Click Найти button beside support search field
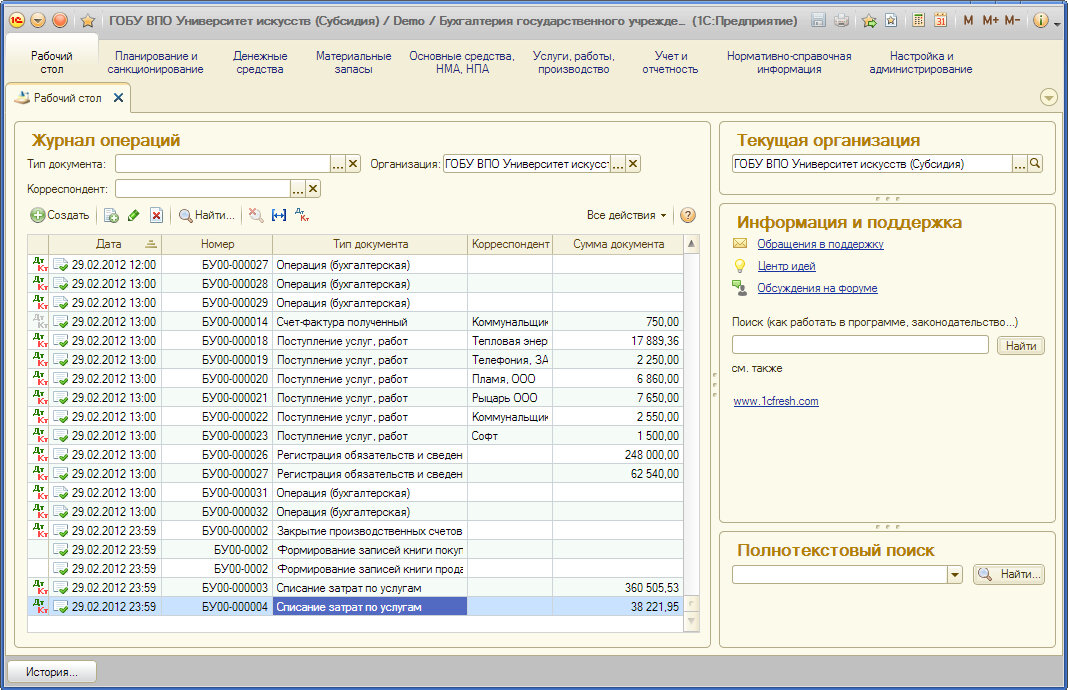Image resolution: width=1068 pixels, height=690 pixels. click(x=1020, y=346)
